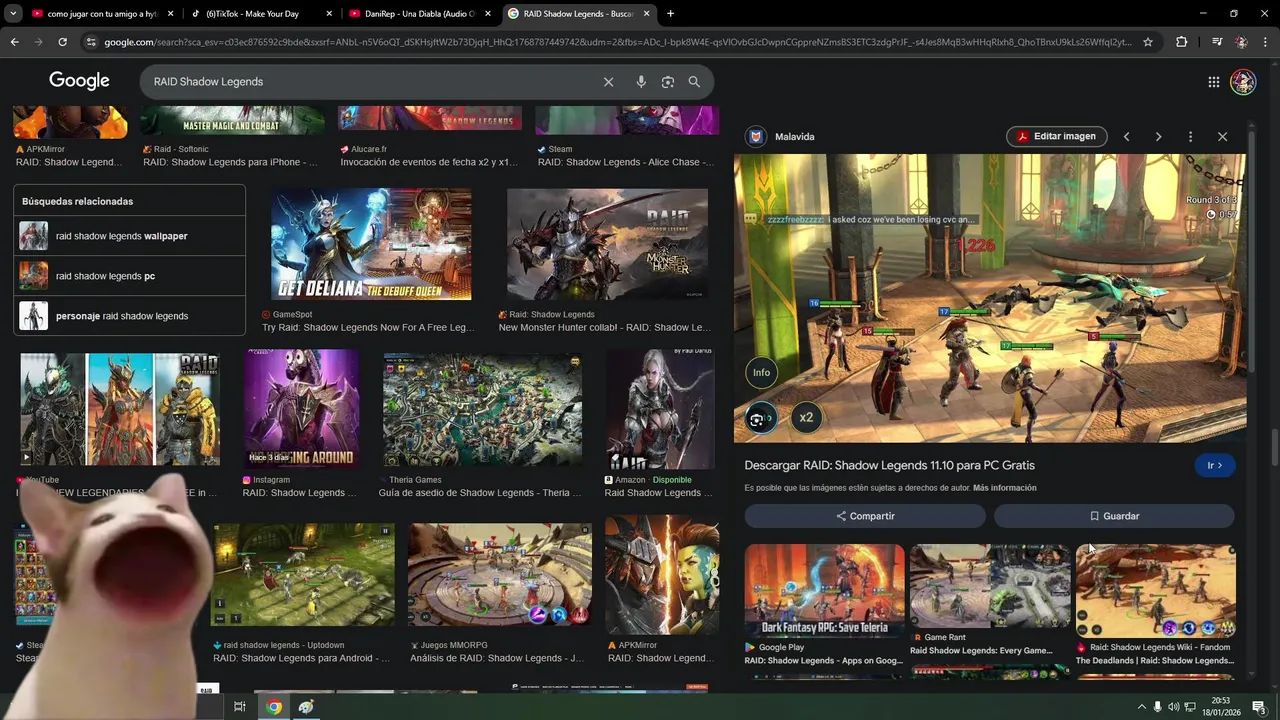The image size is (1280, 720).
Task: Open the Theria Games siege map image
Action: [x=482, y=410]
